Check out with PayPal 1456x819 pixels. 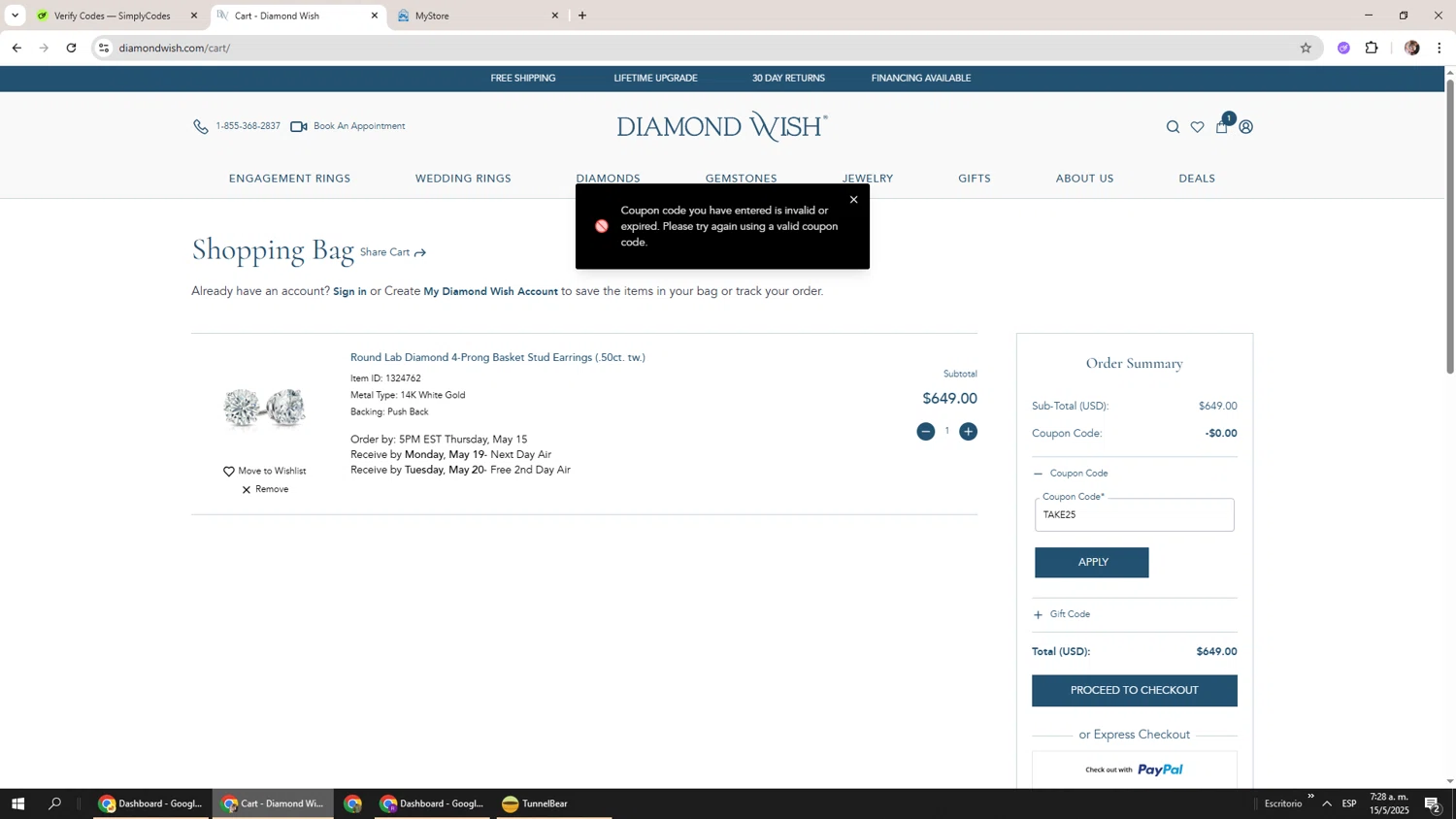pos(1134,770)
